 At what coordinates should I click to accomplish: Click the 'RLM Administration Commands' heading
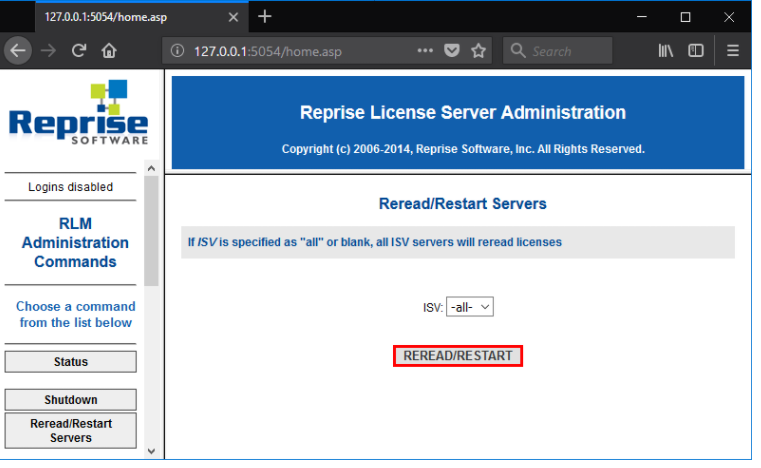(75, 242)
